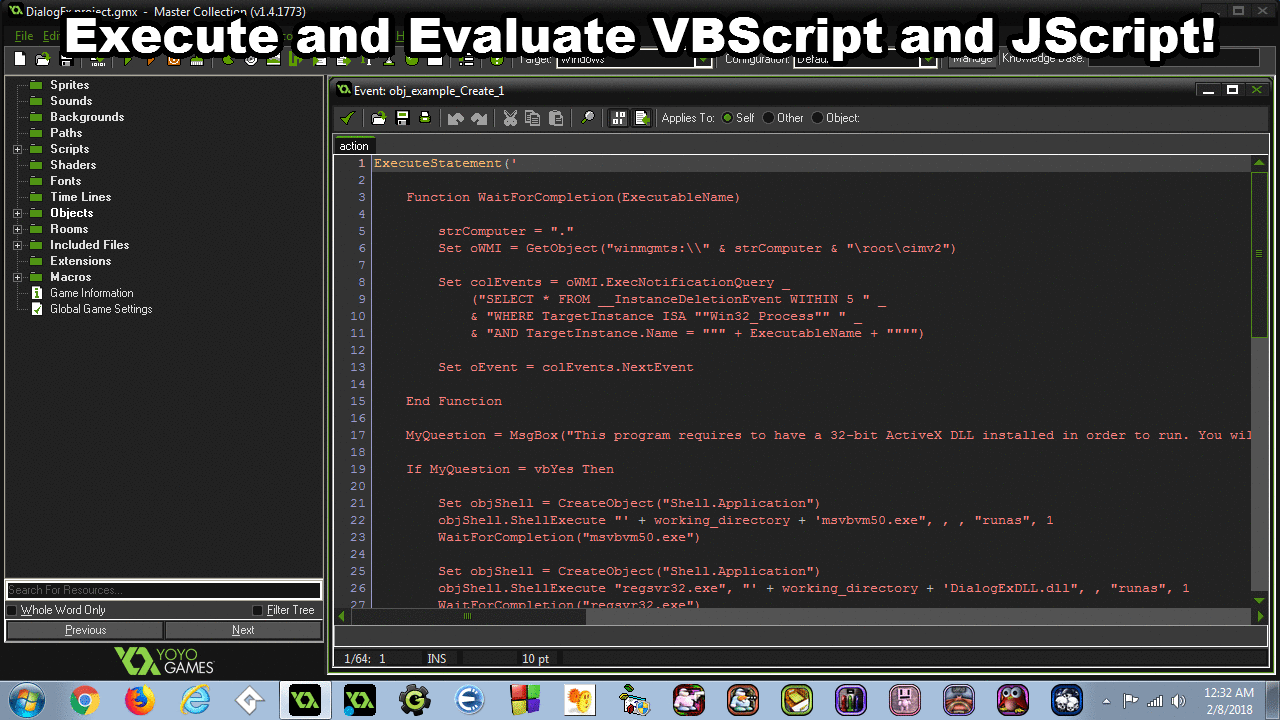
Task: Click Action Center flag tray icon
Action: (1131, 700)
